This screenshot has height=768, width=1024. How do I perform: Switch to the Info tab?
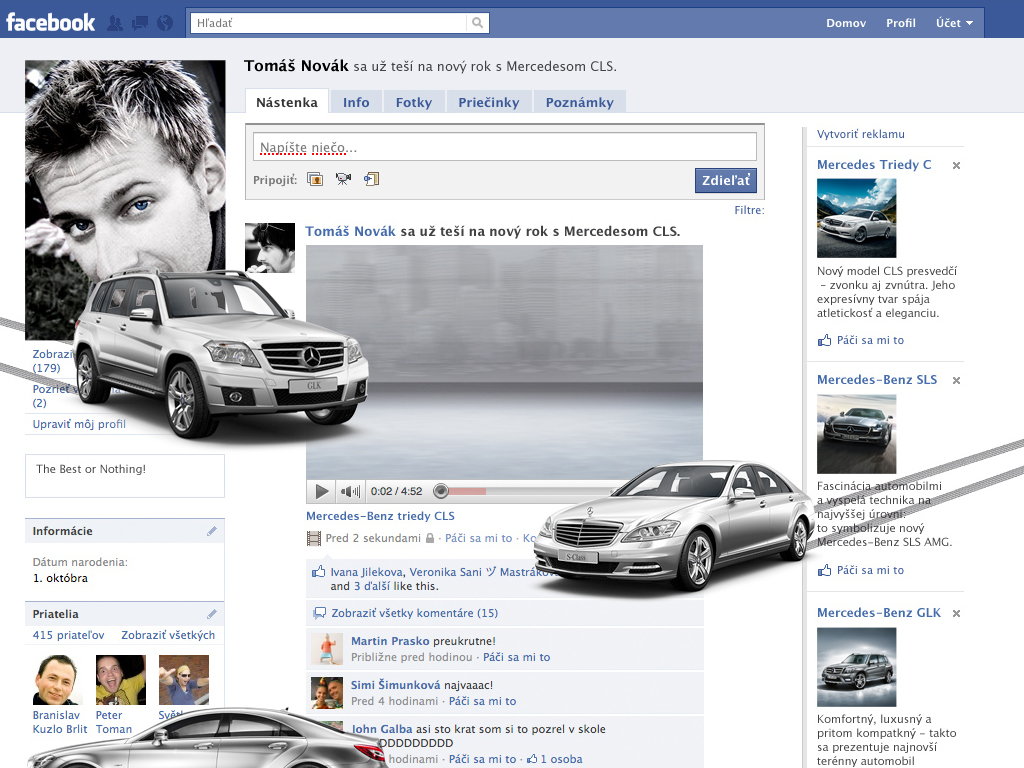click(x=356, y=102)
